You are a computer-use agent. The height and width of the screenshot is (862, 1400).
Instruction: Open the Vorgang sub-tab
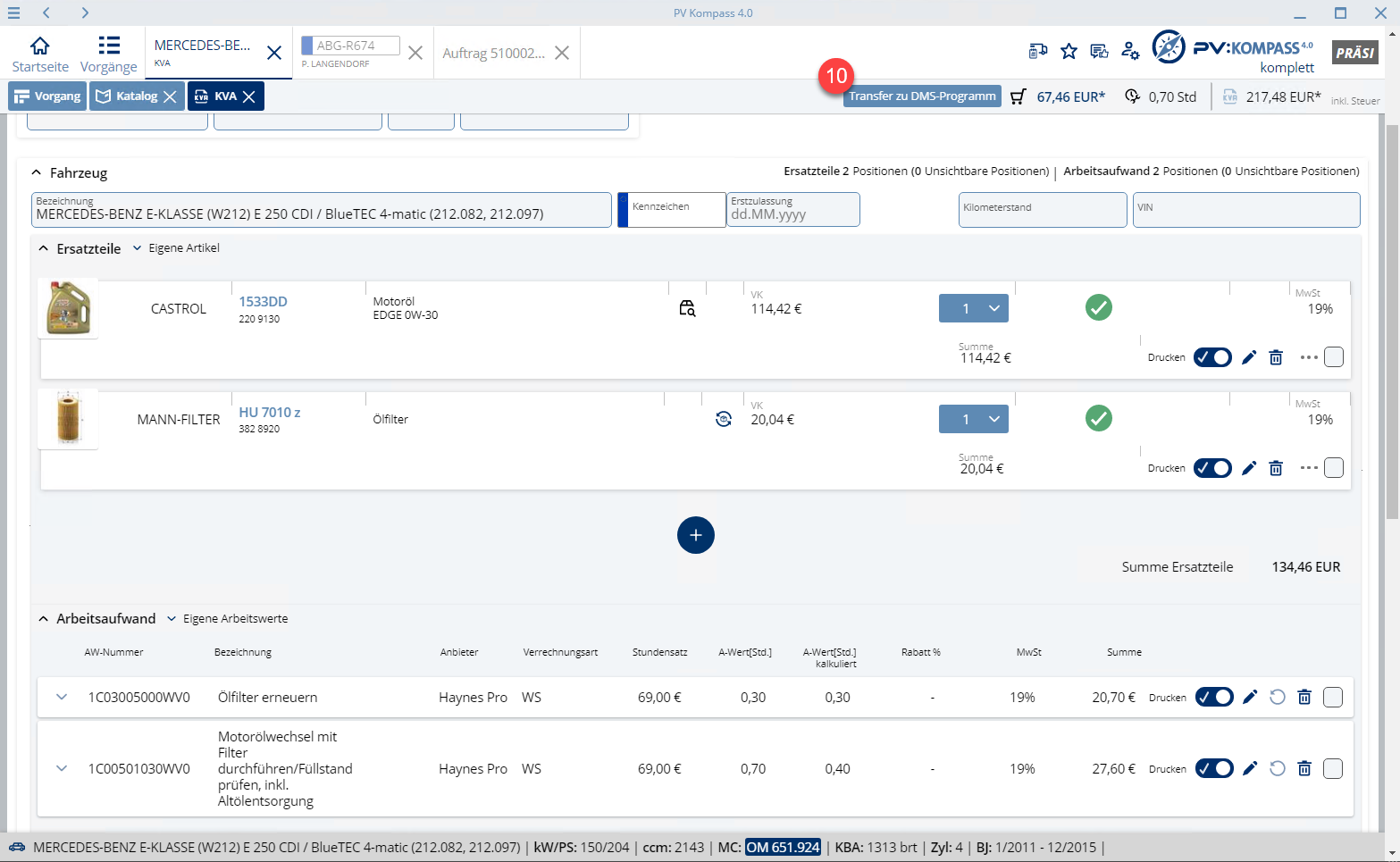tap(48, 96)
